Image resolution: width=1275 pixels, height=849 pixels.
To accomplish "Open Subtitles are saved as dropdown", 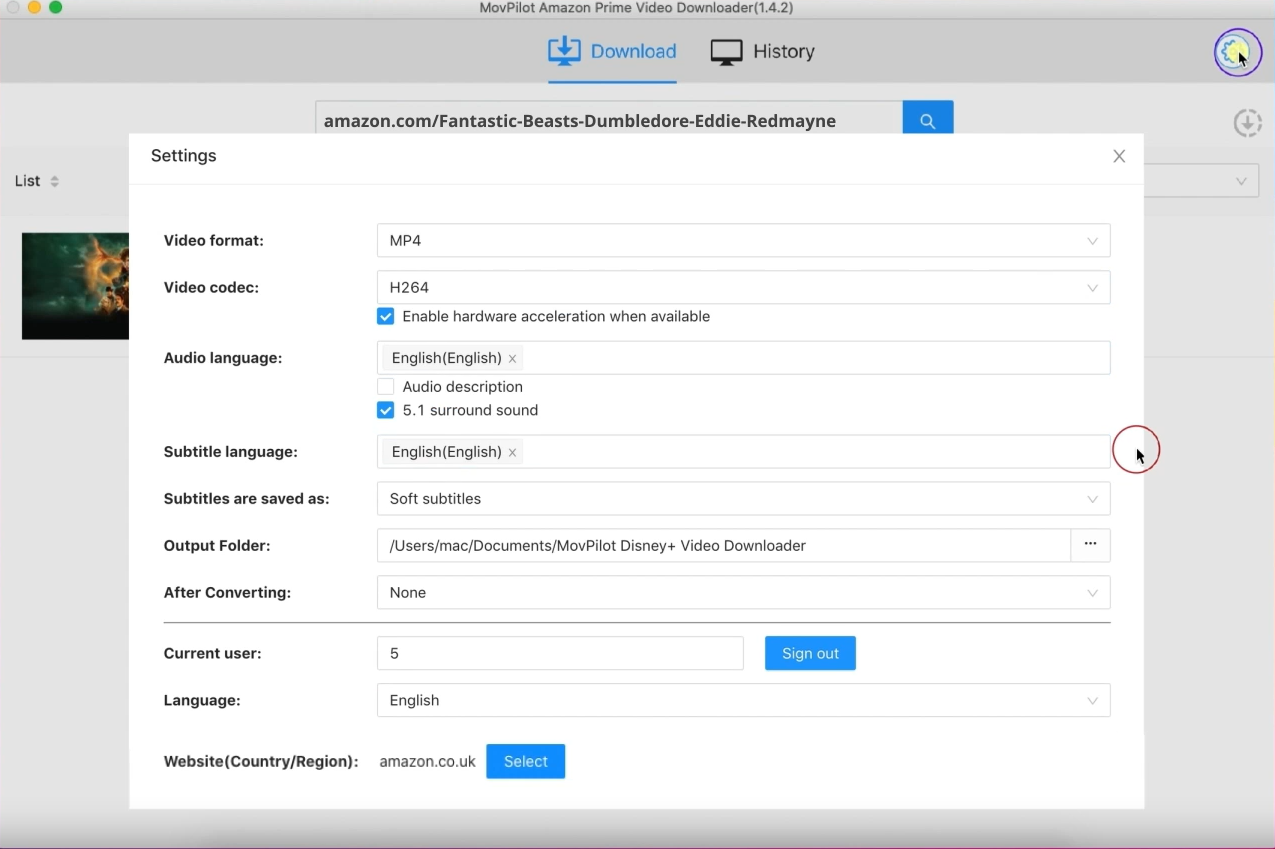I will tap(743, 498).
